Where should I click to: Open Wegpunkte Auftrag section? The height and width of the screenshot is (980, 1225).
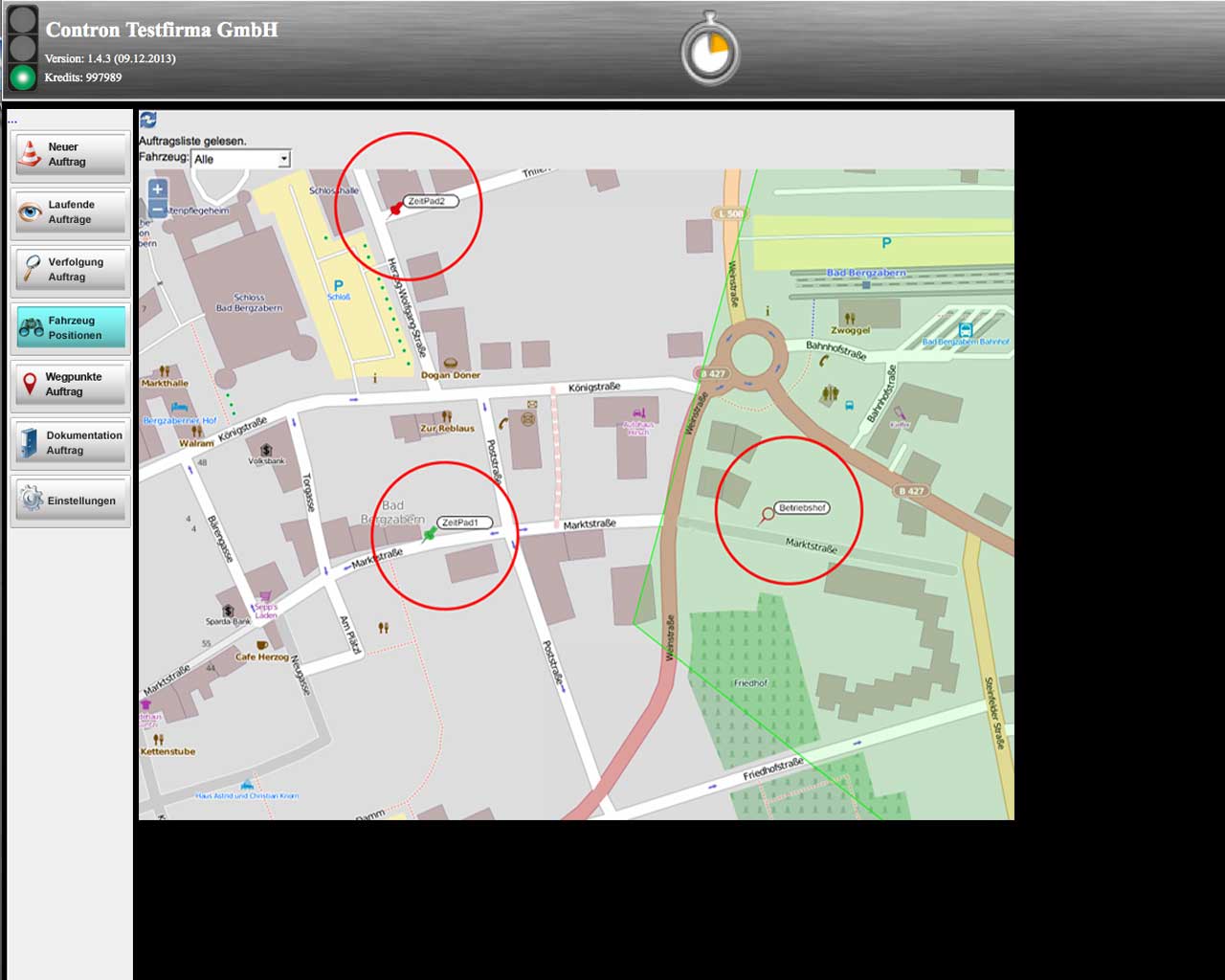pyautogui.click(x=70, y=385)
